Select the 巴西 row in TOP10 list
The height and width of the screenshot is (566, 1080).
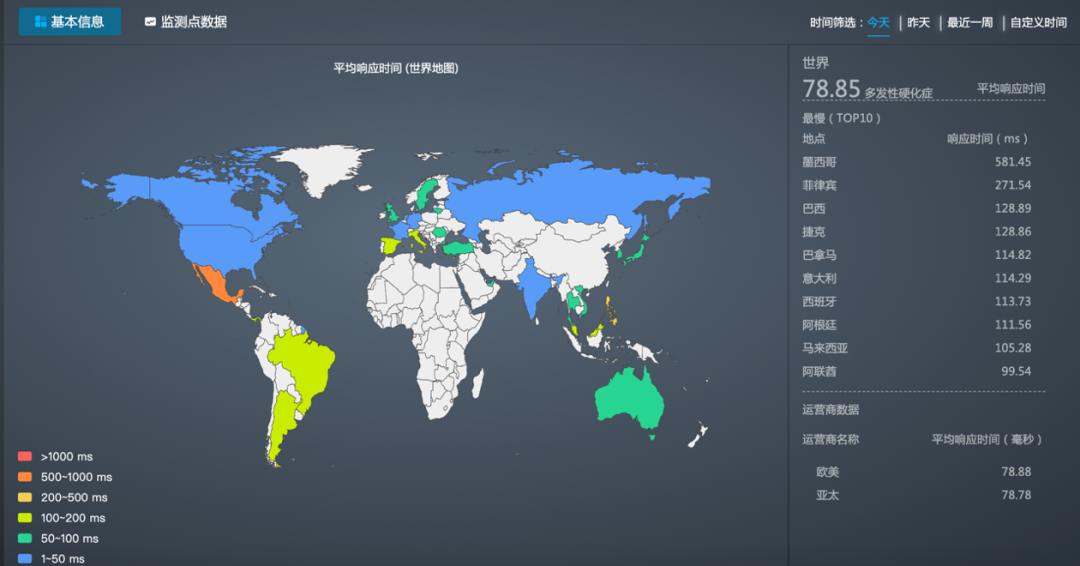(x=917, y=209)
